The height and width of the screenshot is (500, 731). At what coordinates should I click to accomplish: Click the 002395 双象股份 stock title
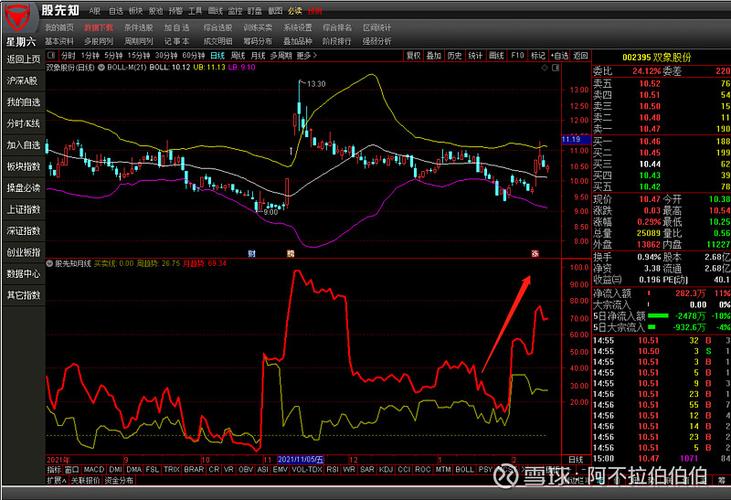click(660, 58)
